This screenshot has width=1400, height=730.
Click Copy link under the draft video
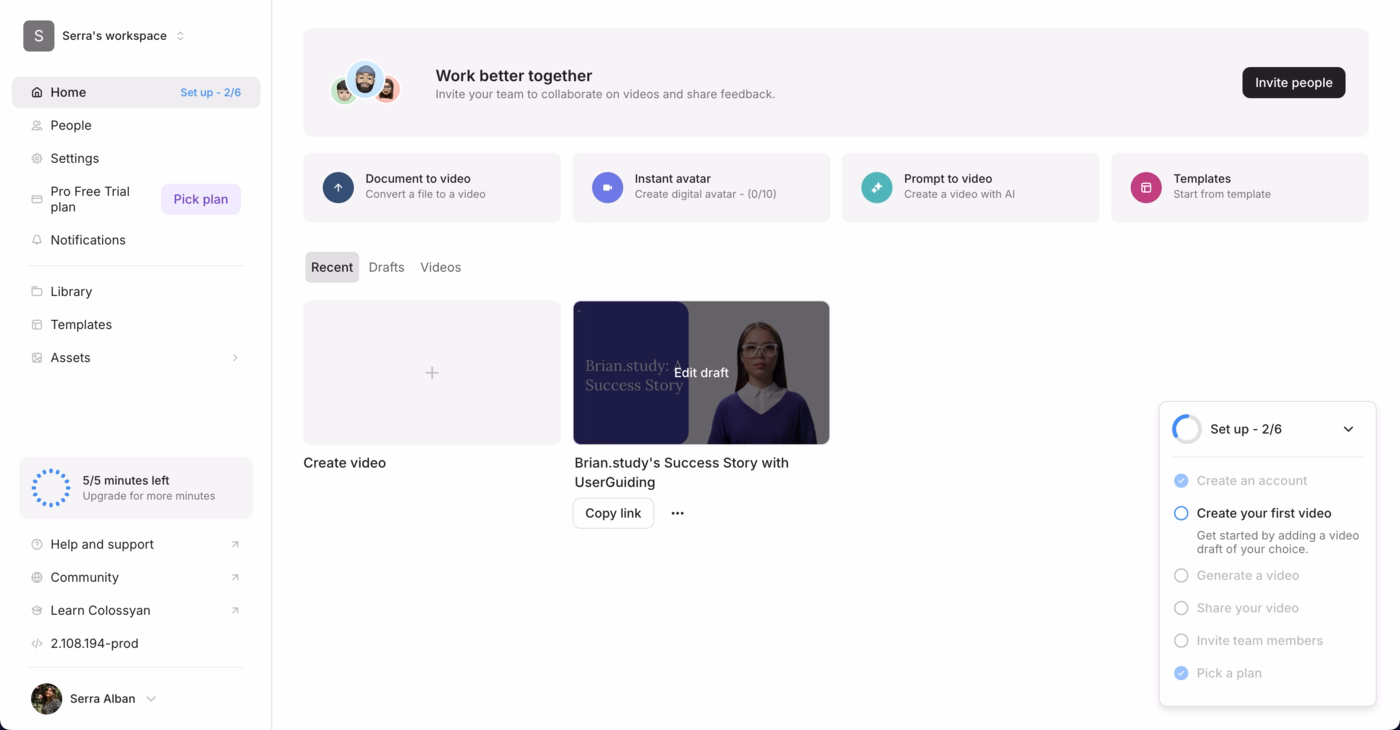[x=613, y=513]
